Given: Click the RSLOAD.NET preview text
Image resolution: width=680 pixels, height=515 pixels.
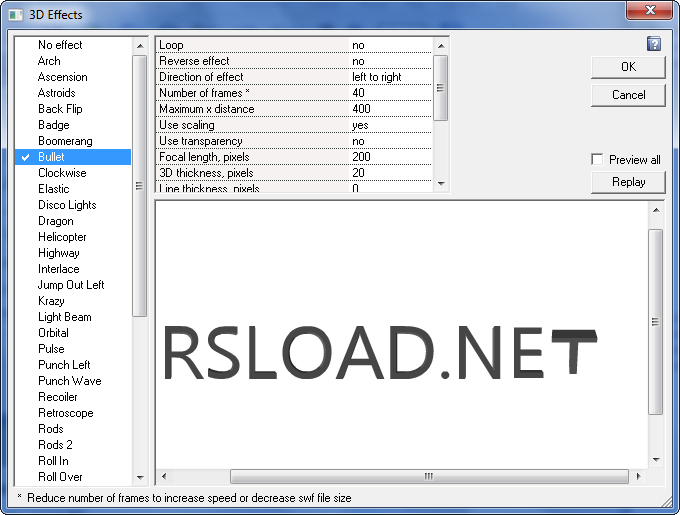Looking at the screenshot, I should (380, 352).
